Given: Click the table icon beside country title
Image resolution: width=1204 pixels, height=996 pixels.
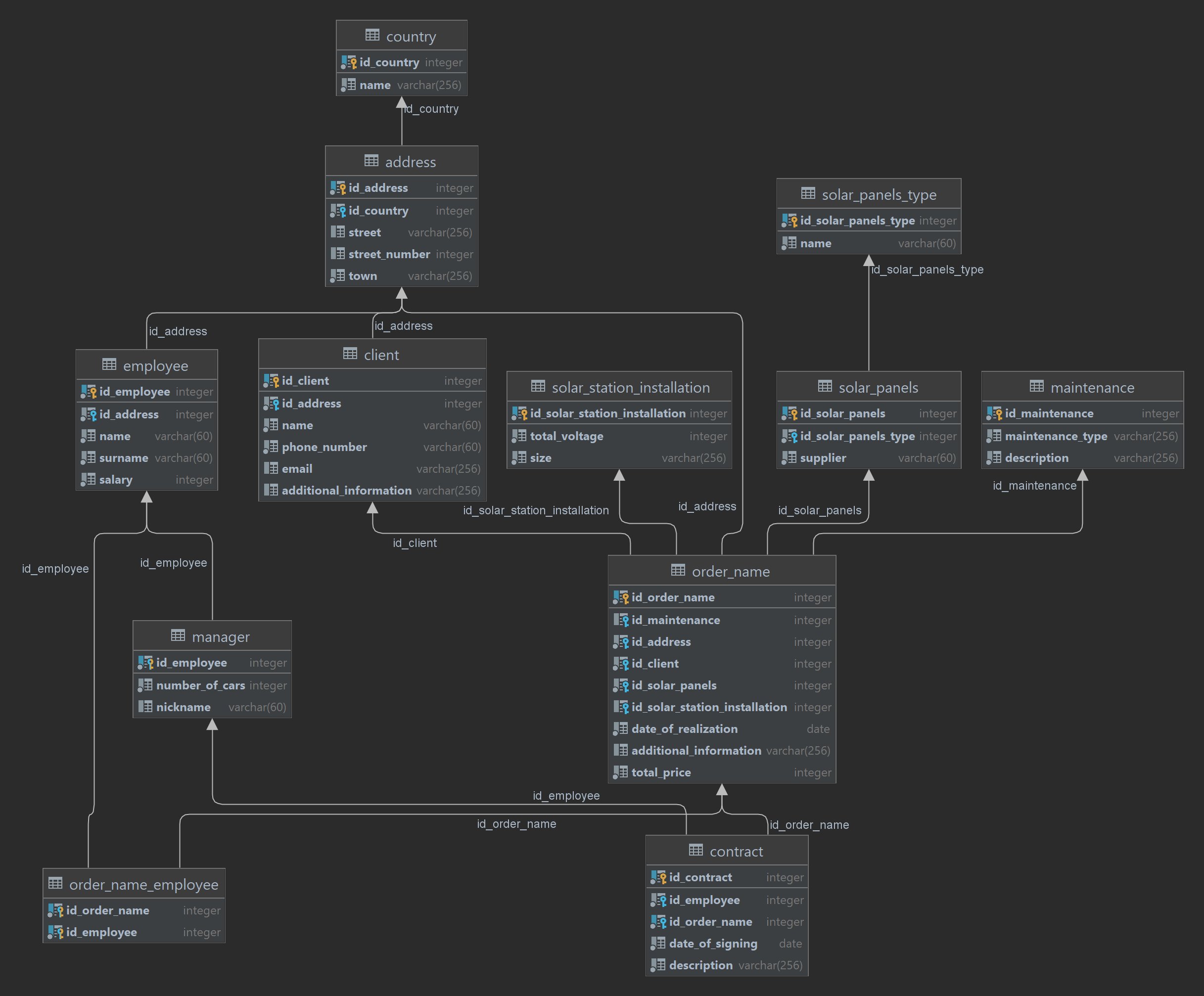Looking at the screenshot, I should pos(372,36).
